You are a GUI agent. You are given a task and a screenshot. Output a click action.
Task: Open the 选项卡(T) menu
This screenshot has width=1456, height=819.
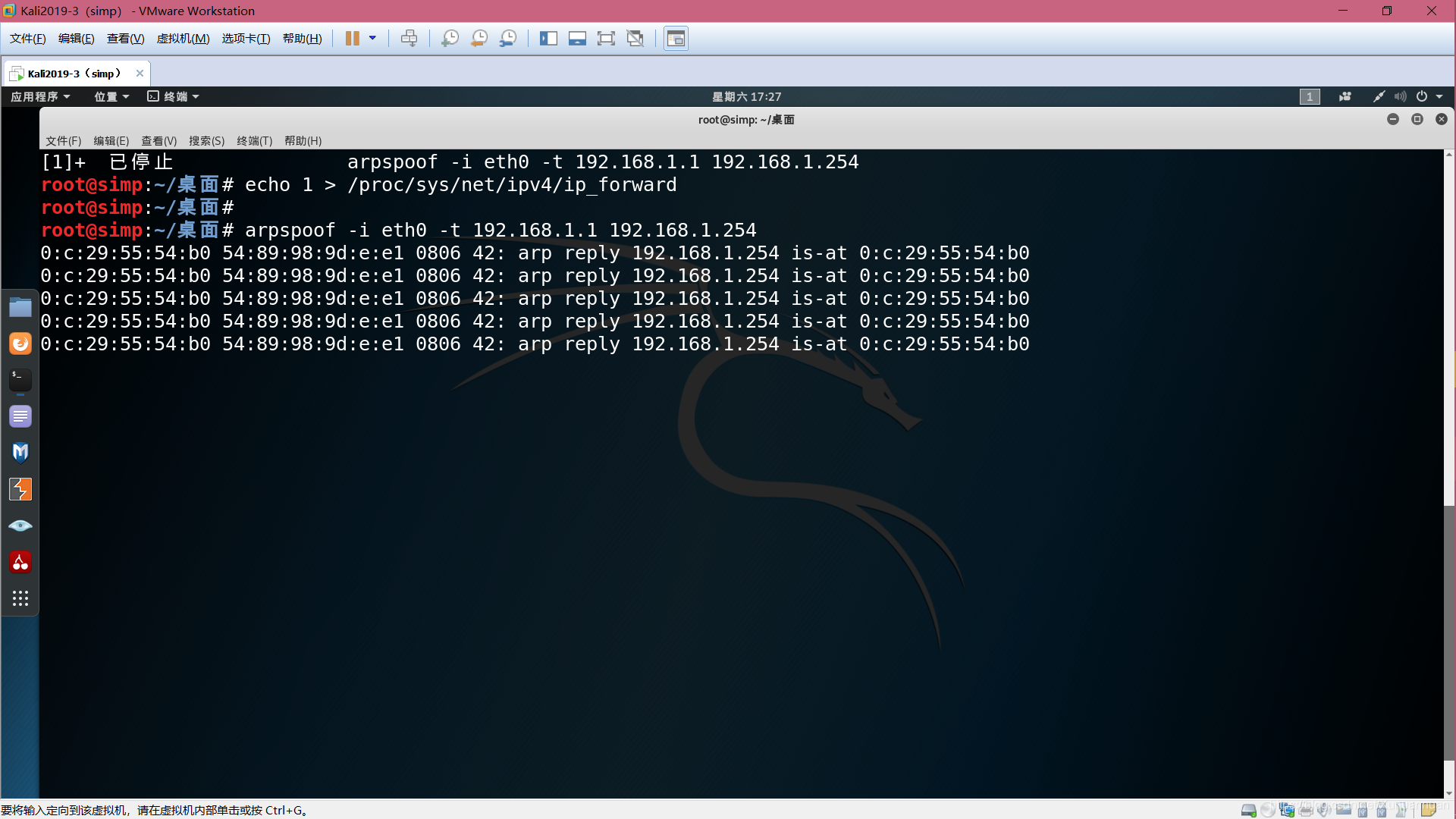coord(246,39)
